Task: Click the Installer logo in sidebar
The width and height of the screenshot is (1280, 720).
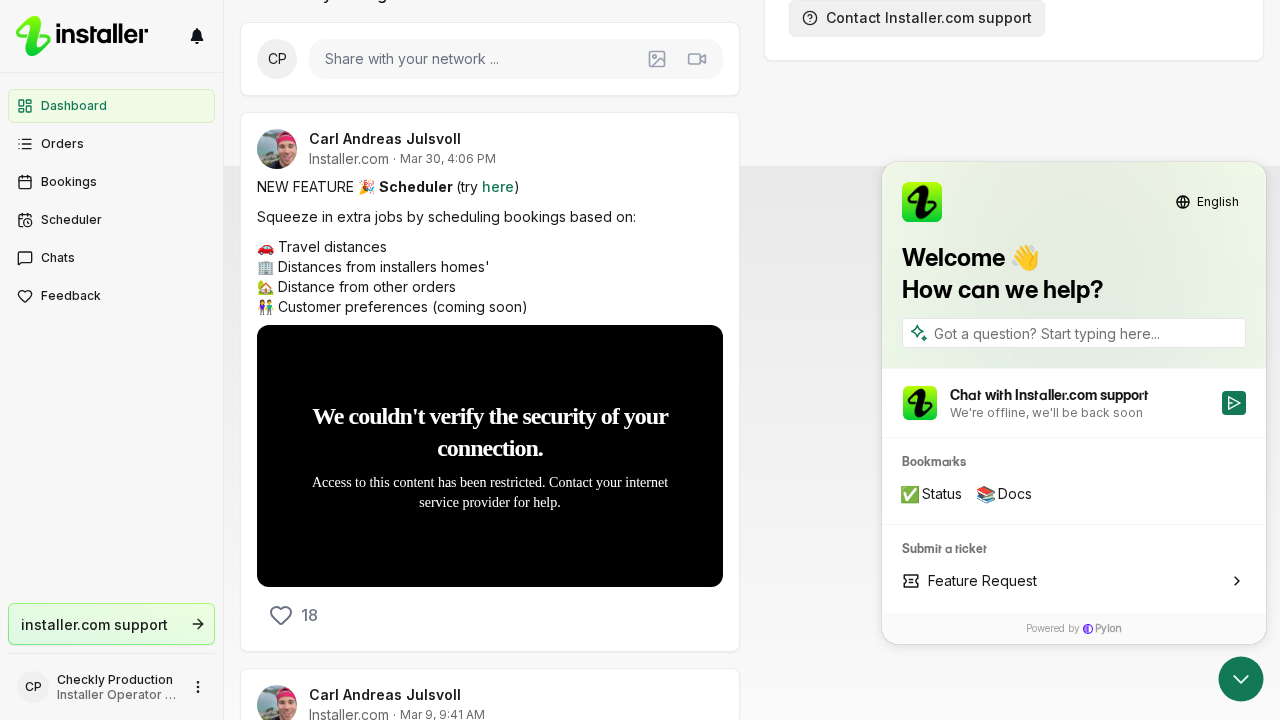Action: coord(82,36)
